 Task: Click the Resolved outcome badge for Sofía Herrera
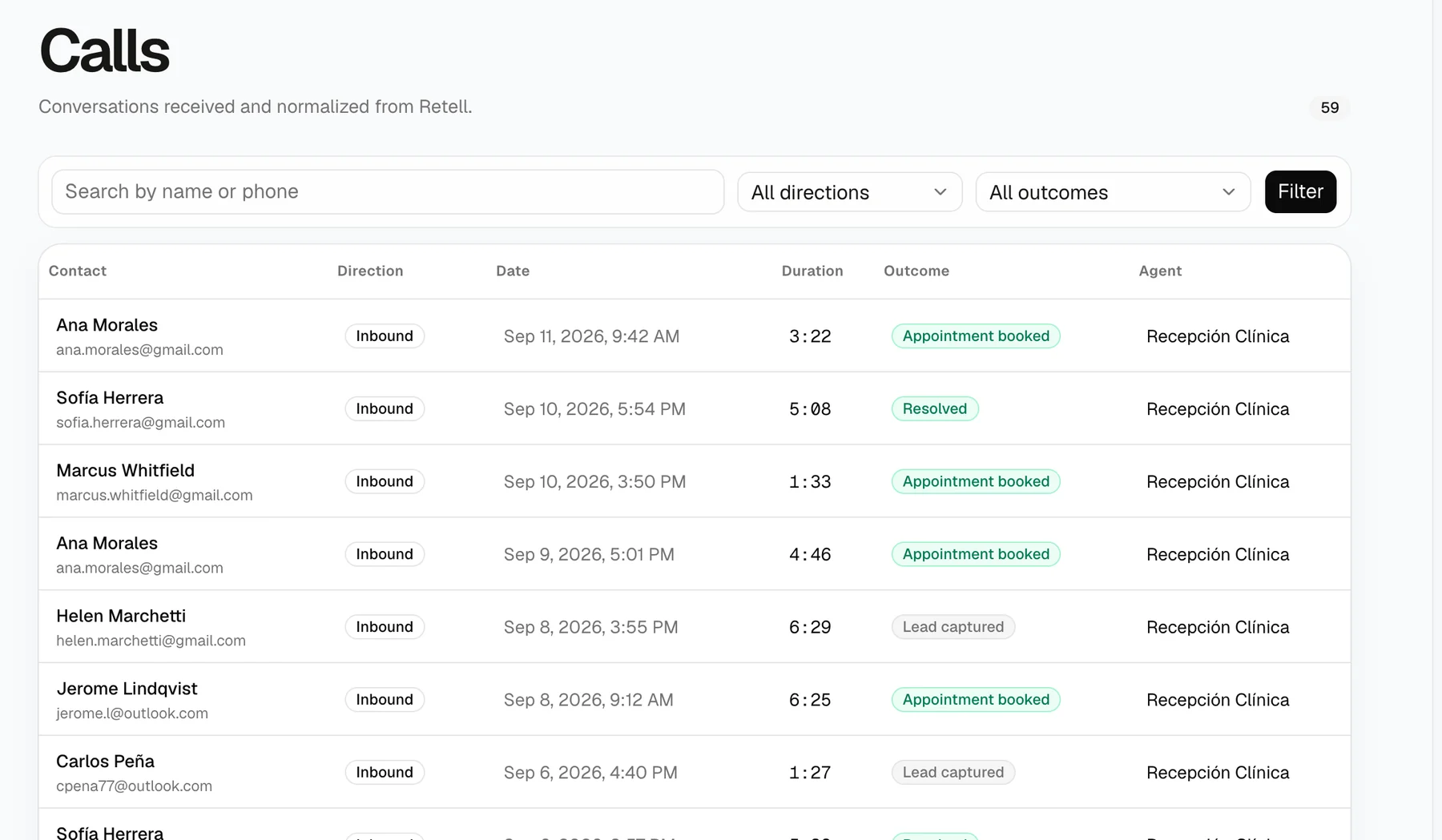pyautogui.click(x=935, y=409)
